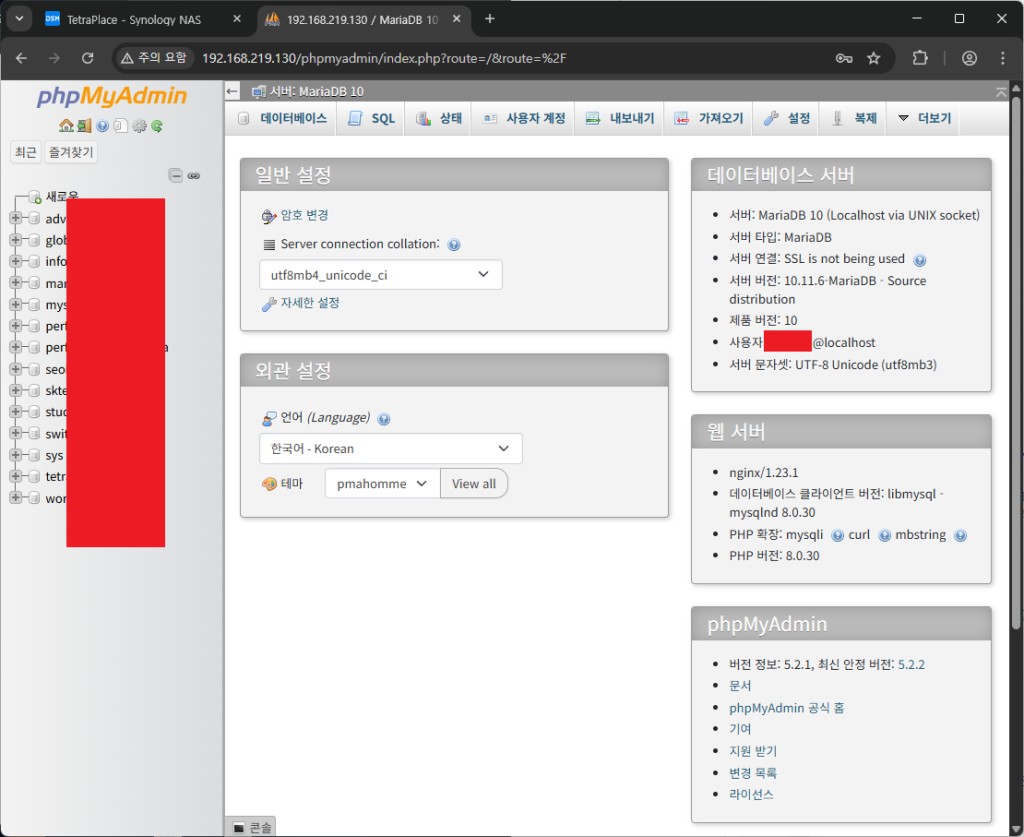The height and width of the screenshot is (837, 1024).
Task: Click View all themes button
Action: 474,484
